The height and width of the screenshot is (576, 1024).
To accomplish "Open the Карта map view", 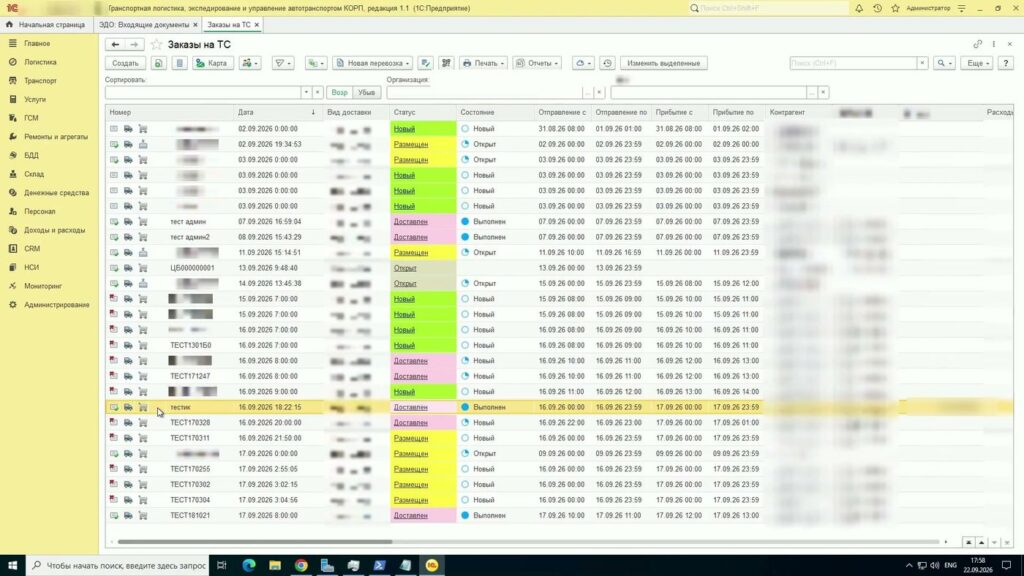I will coord(212,63).
